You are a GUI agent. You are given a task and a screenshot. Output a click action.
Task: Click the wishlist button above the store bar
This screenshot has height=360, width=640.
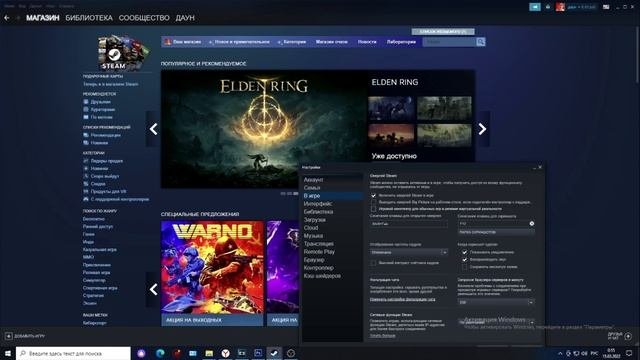[x=443, y=31]
